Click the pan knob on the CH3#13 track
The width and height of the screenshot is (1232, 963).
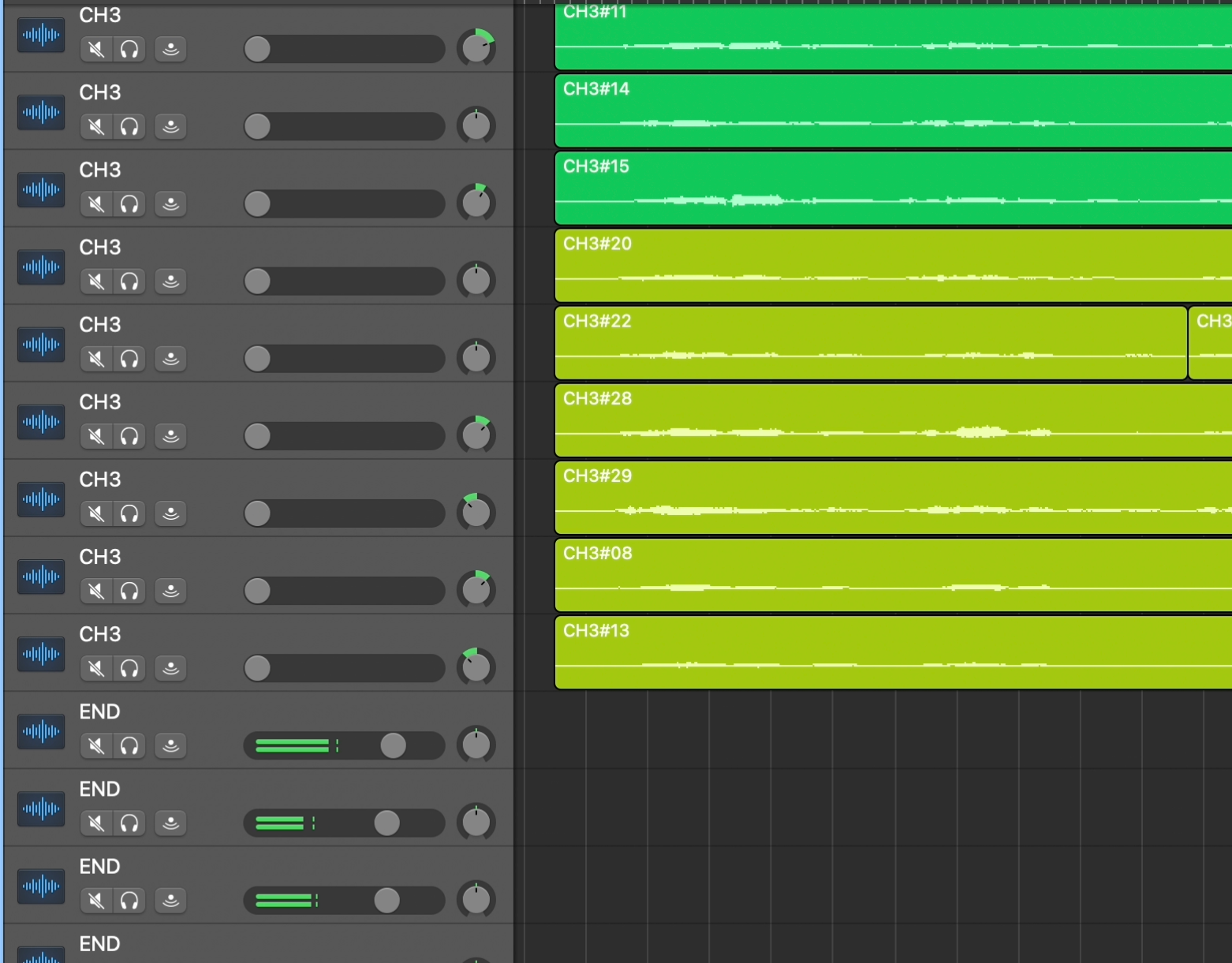476,666
